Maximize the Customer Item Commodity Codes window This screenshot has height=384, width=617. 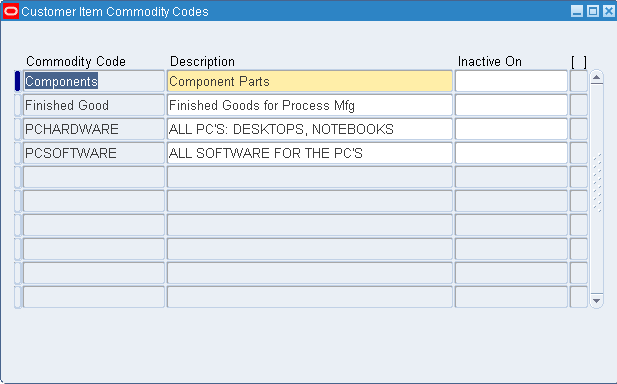click(x=593, y=11)
